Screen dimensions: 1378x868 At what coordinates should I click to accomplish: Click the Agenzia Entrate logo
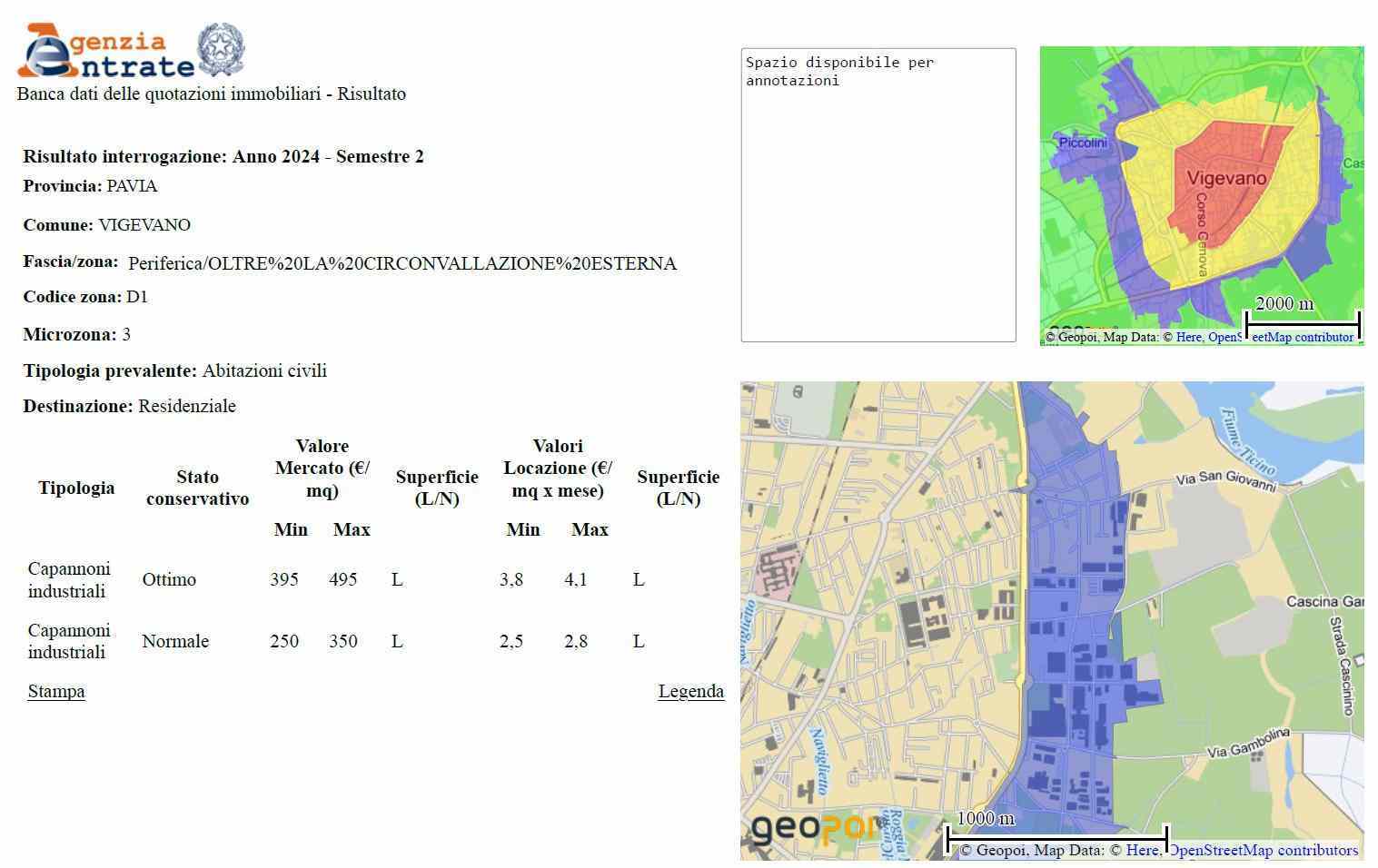point(104,52)
